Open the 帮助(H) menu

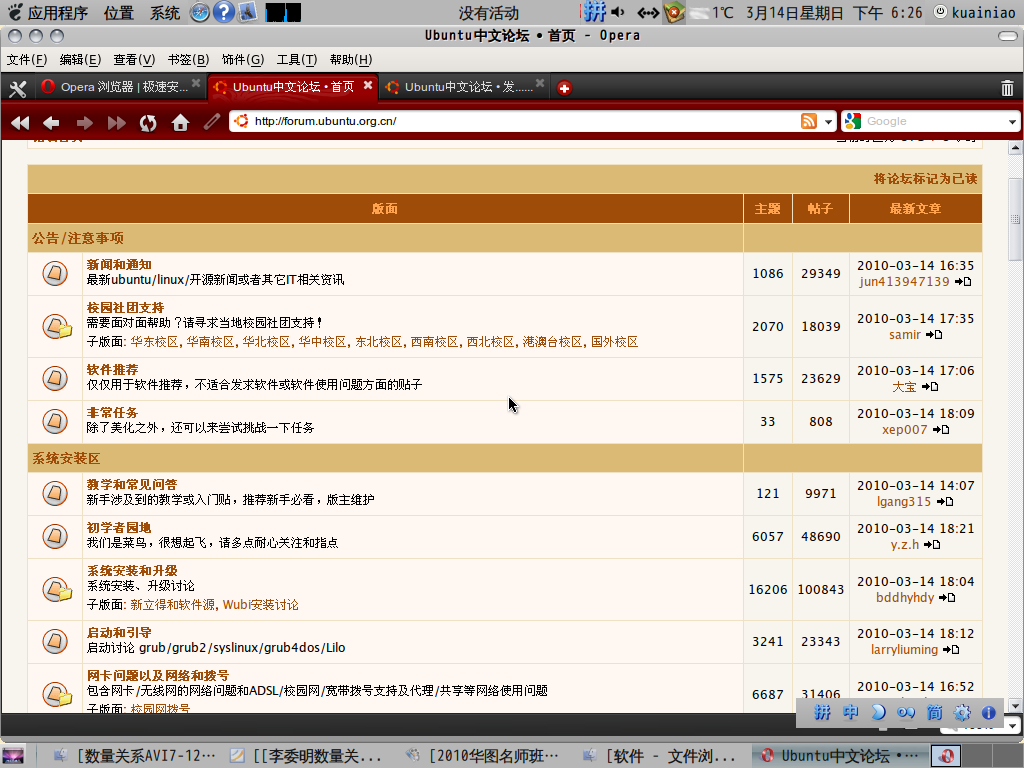coord(351,60)
